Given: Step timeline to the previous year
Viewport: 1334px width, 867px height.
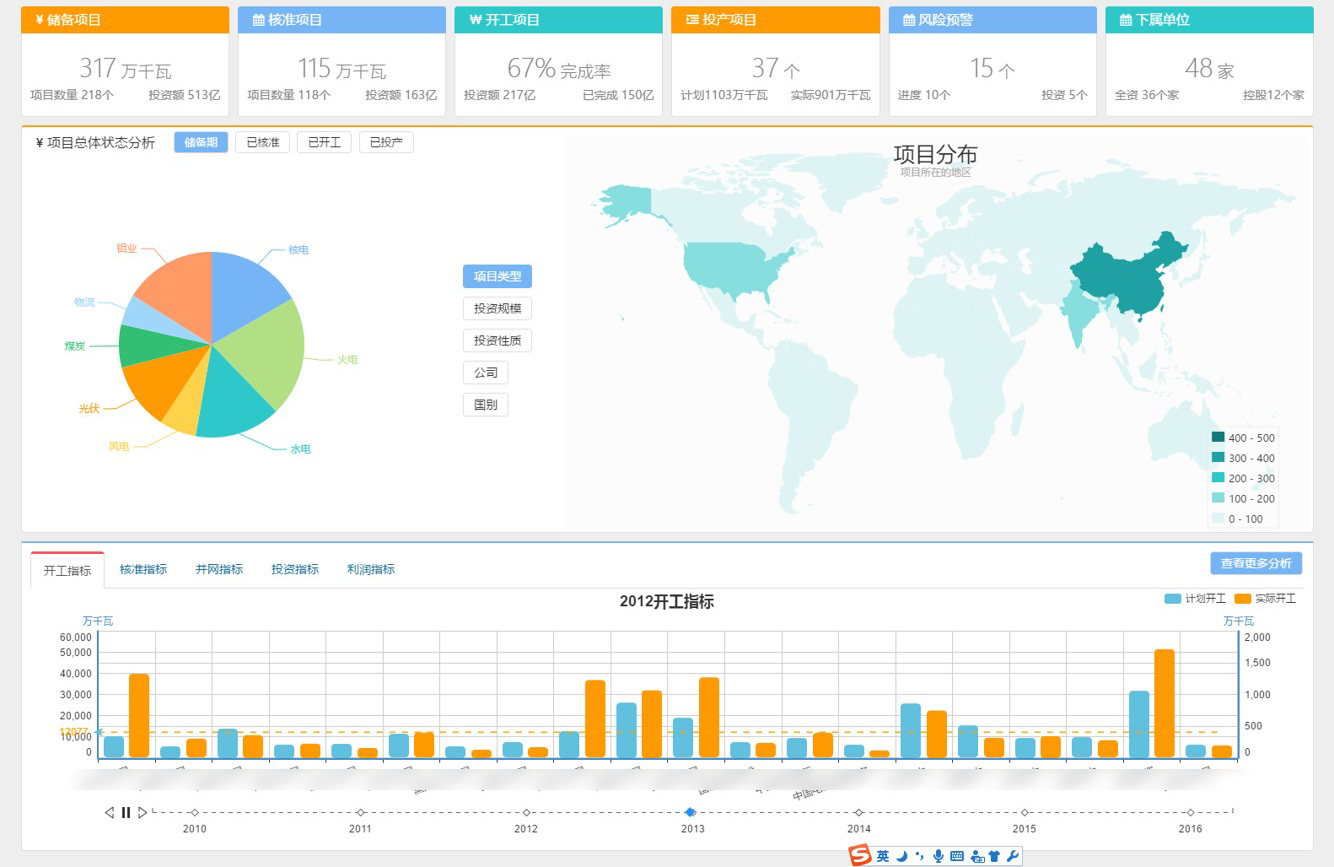Looking at the screenshot, I should [x=109, y=812].
